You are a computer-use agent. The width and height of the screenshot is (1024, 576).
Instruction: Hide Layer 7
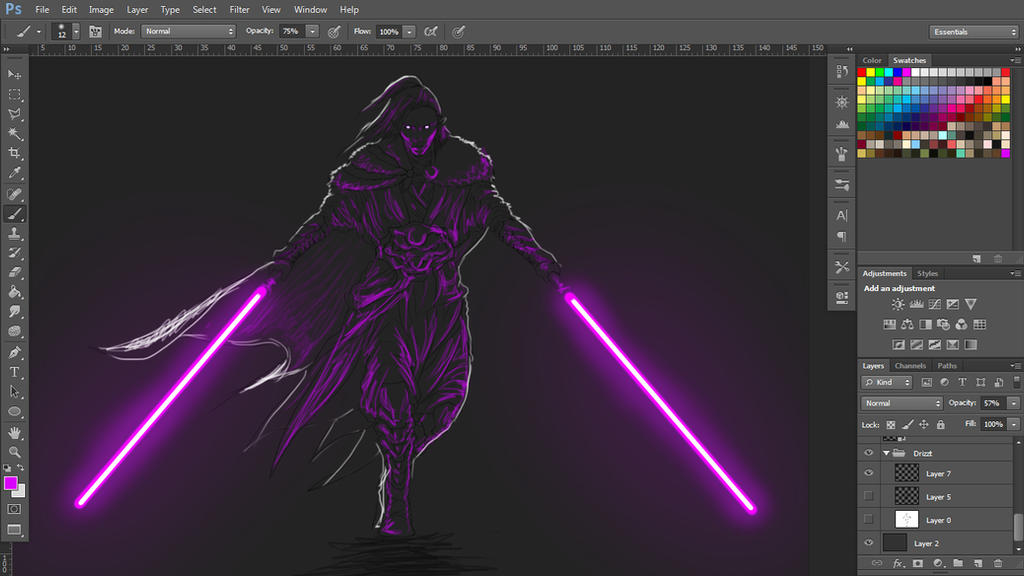(869, 473)
